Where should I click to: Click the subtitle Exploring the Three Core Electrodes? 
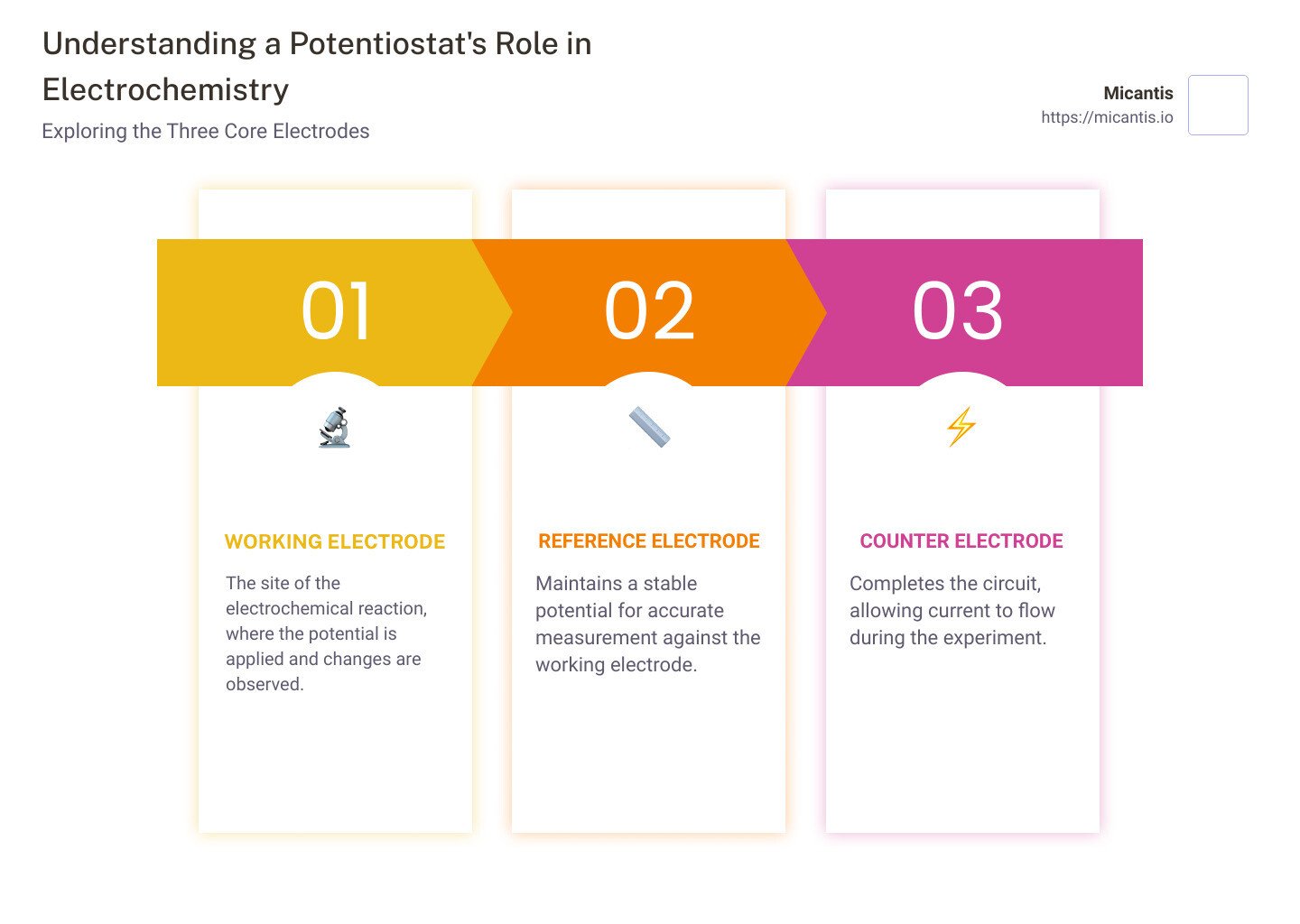point(206,131)
